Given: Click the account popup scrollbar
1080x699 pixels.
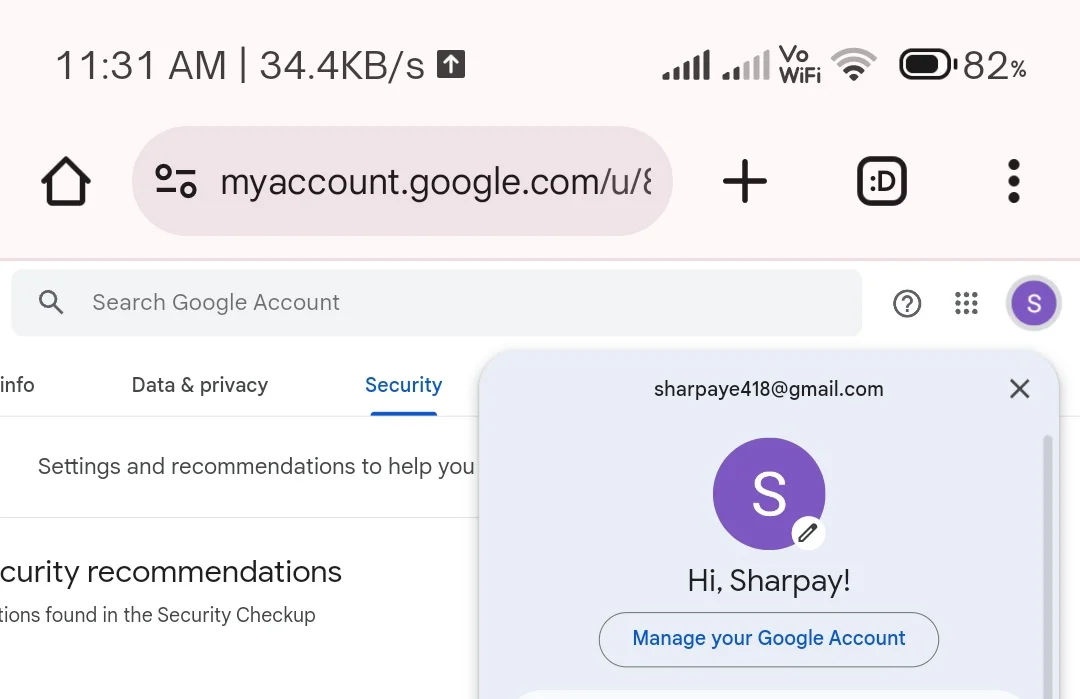Looking at the screenshot, I should (1048, 565).
